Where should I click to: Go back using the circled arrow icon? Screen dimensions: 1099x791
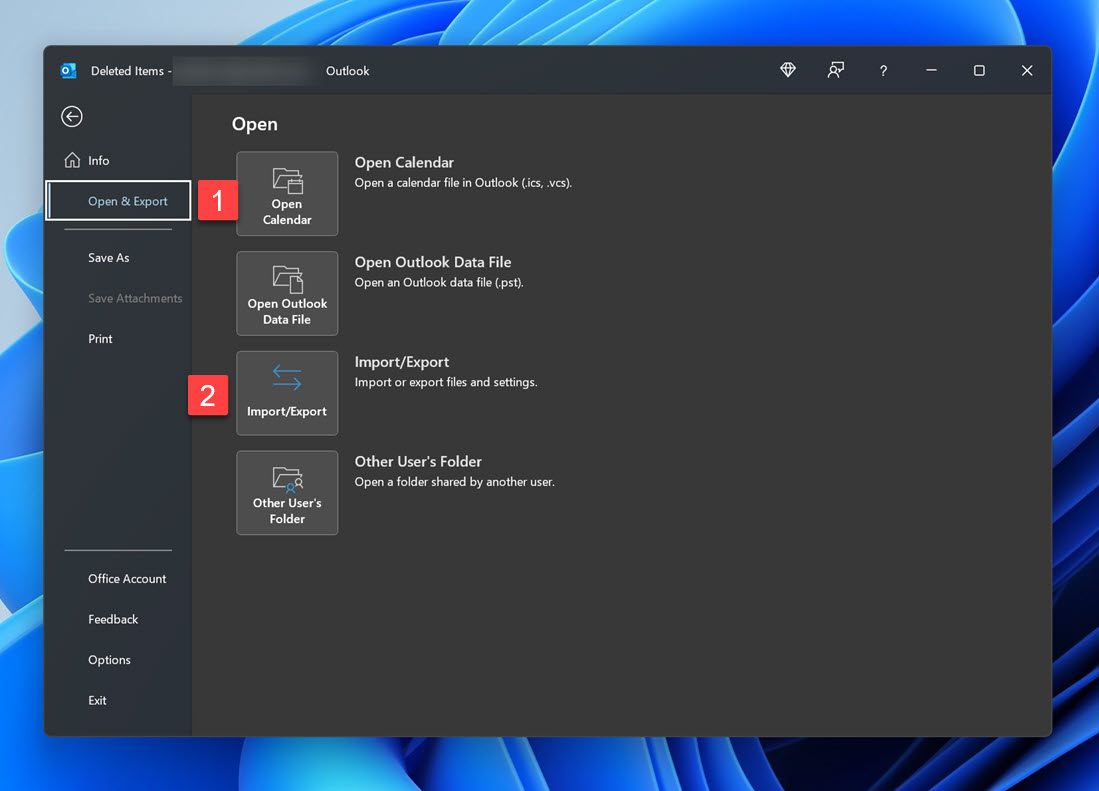click(71, 116)
